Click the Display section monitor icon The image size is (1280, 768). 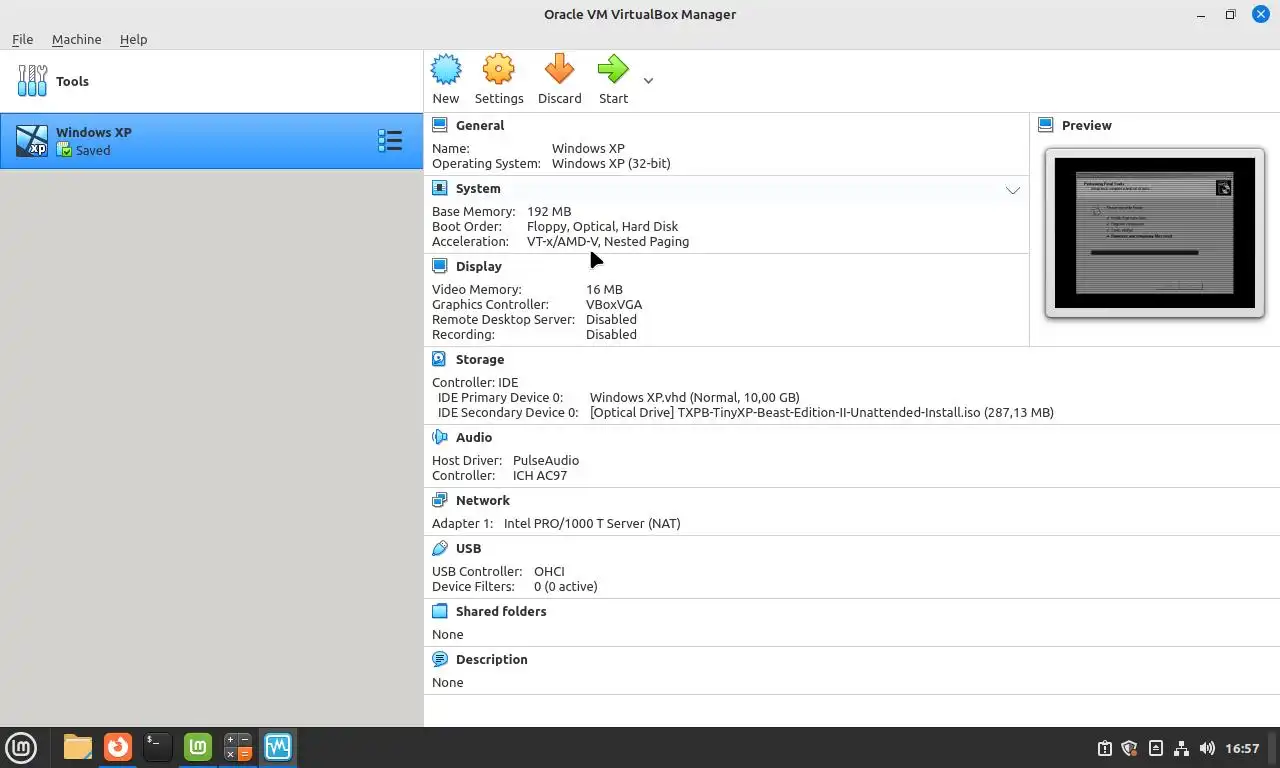point(440,266)
